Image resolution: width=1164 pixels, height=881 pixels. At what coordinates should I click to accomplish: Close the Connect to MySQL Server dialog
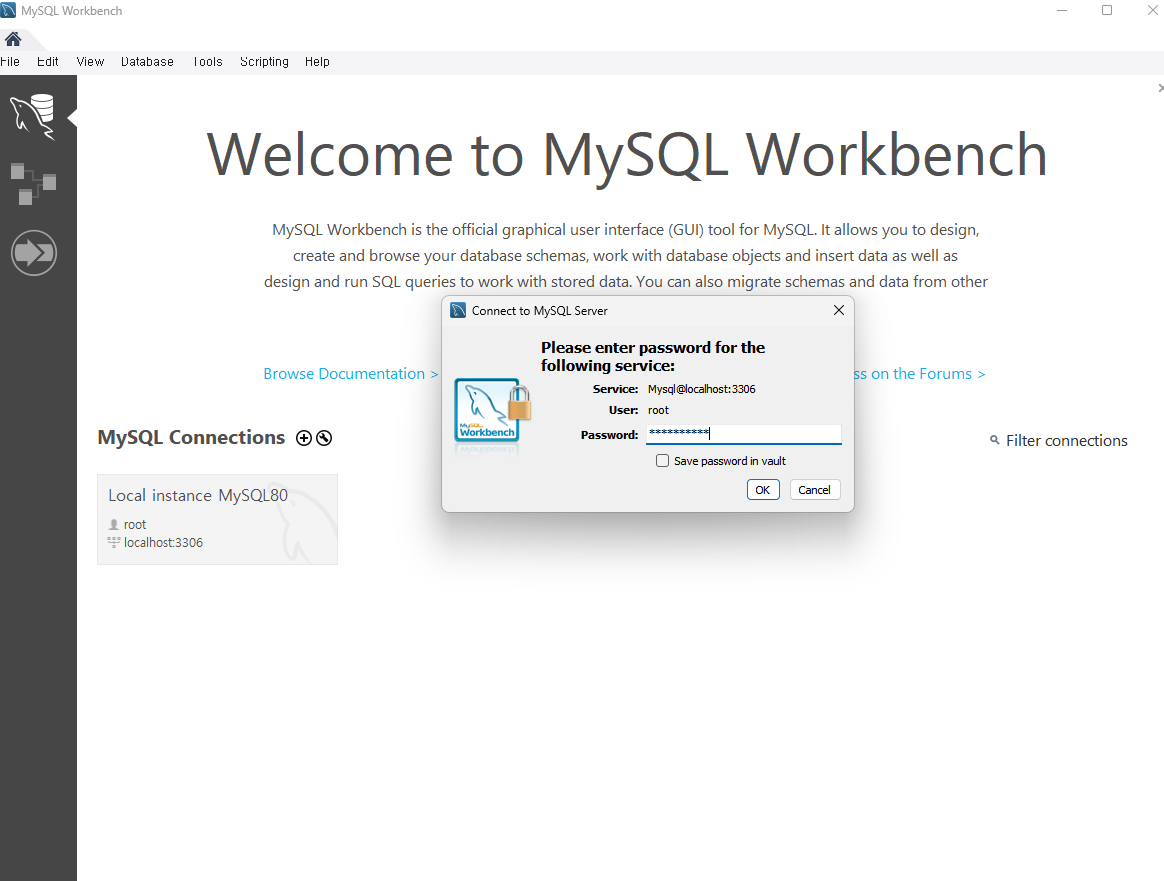click(x=839, y=310)
